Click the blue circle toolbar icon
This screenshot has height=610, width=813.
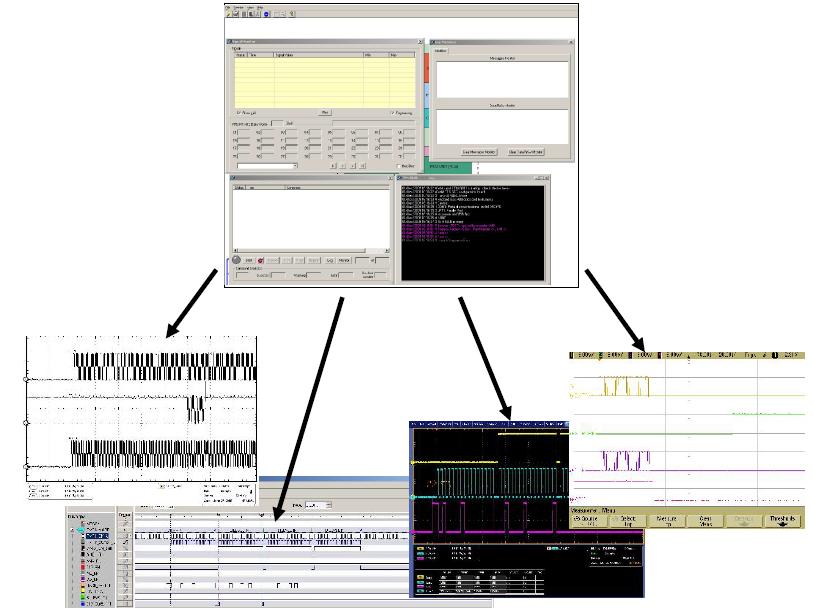point(267,15)
